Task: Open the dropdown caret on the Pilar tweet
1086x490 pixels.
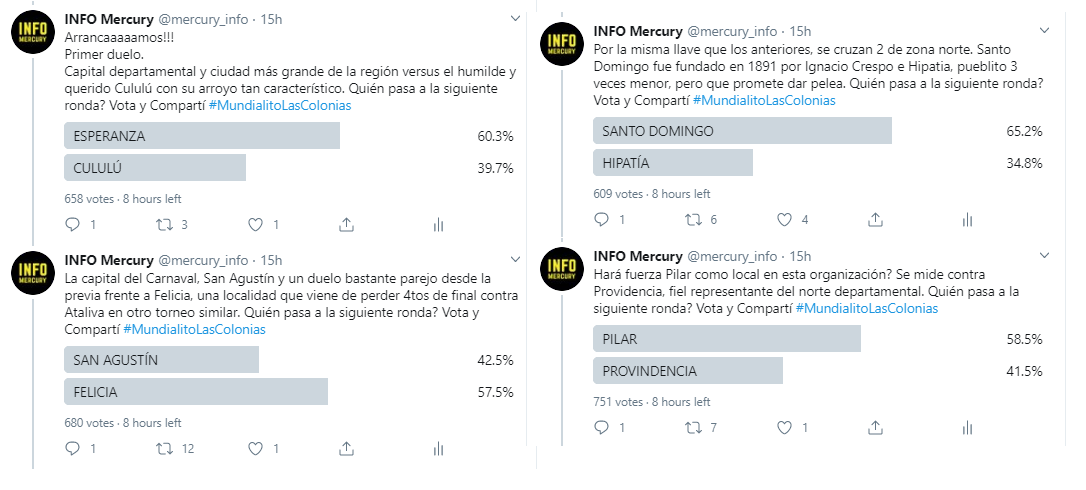Action: pyautogui.click(x=1043, y=256)
